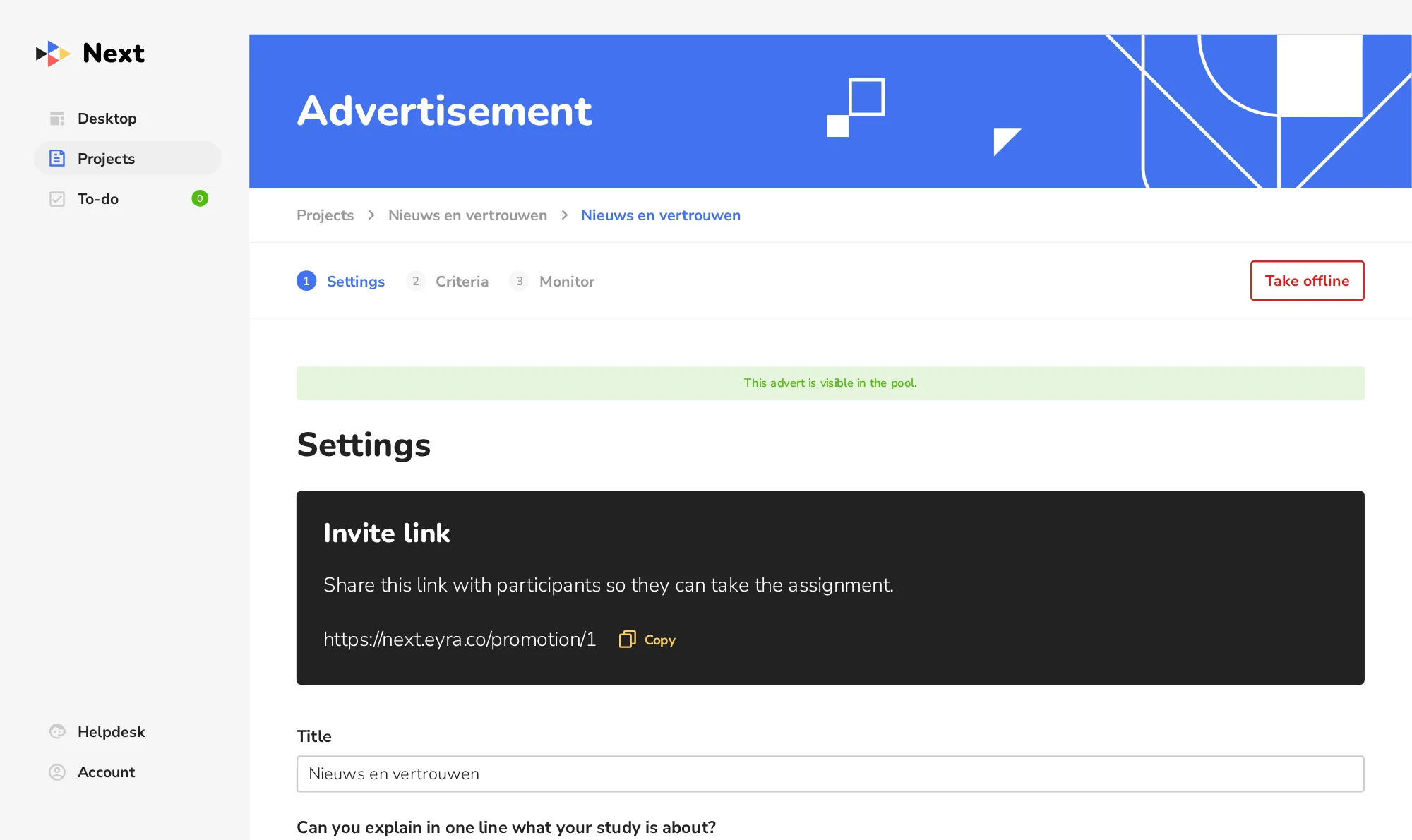
Task: Click the step 3 circle badge
Action: pos(520,281)
